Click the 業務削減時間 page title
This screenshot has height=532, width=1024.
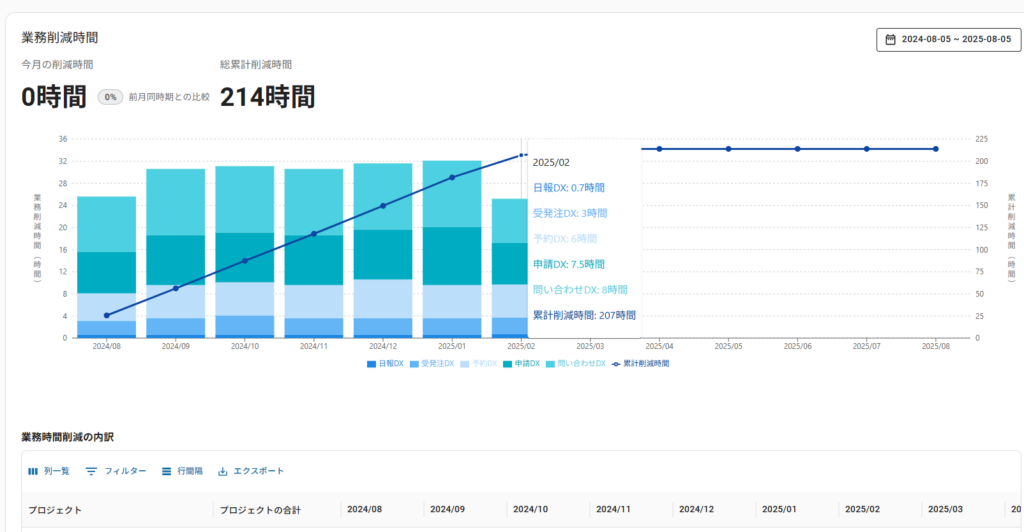(x=60, y=38)
